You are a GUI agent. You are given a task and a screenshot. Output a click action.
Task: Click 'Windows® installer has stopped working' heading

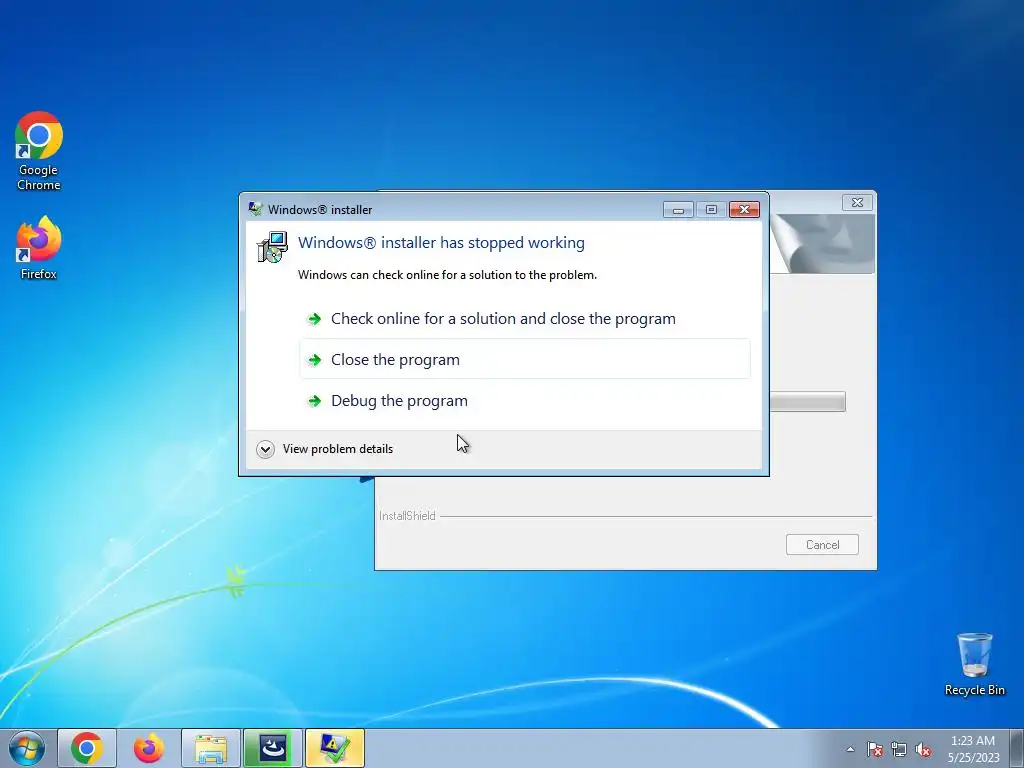click(441, 243)
